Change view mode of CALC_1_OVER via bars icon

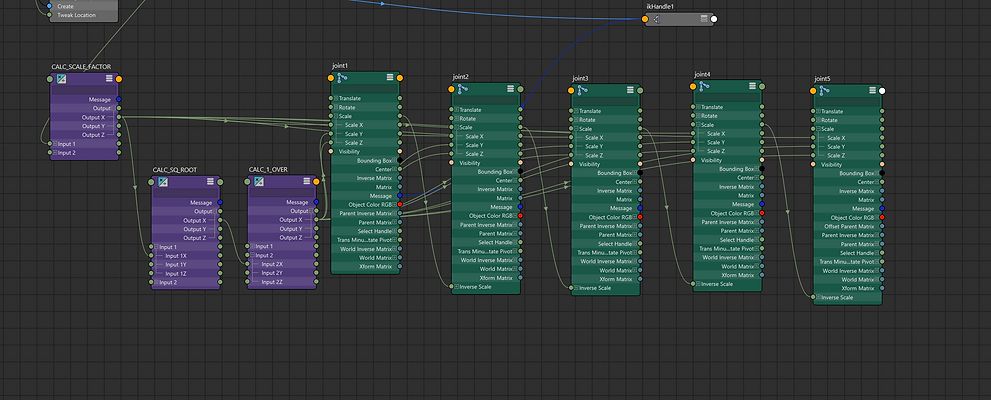pos(307,182)
